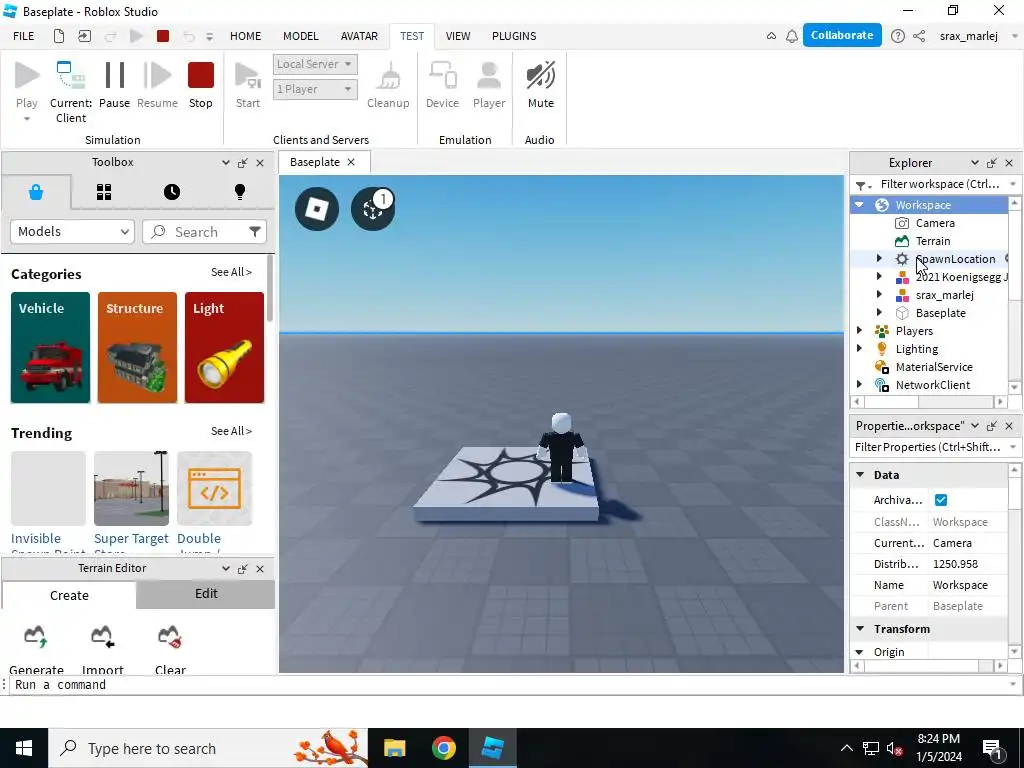Viewport: 1024px width, 768px height.
Task: Click See All next to Trending
Action: click(x=231, y=431)
